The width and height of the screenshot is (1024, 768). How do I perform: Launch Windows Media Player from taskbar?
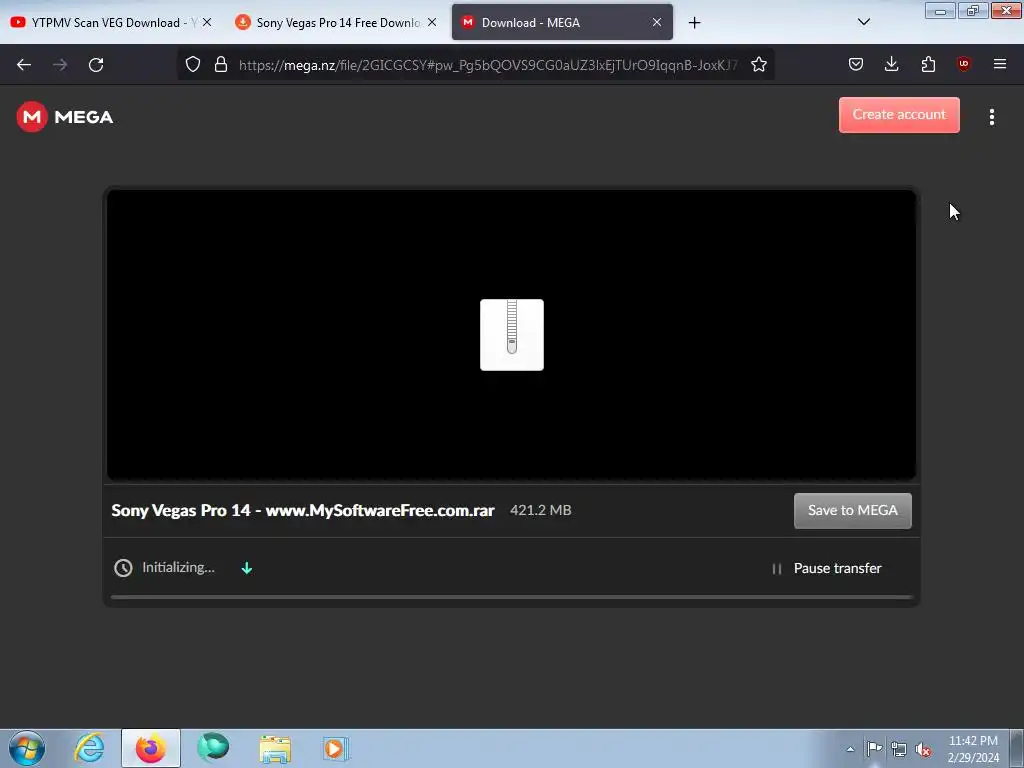click(x=336, y=748)
